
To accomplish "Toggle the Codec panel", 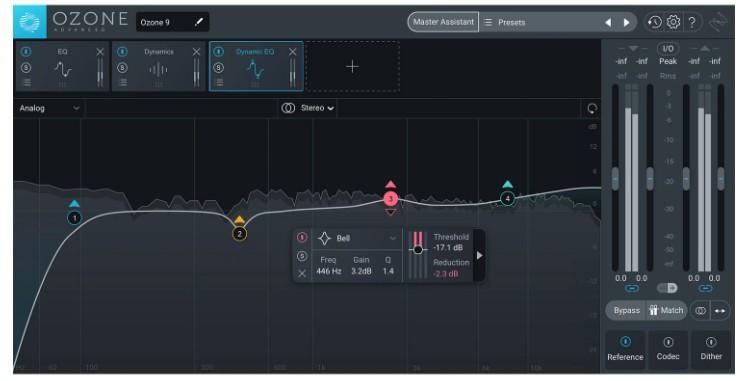I will coord(668,350).
